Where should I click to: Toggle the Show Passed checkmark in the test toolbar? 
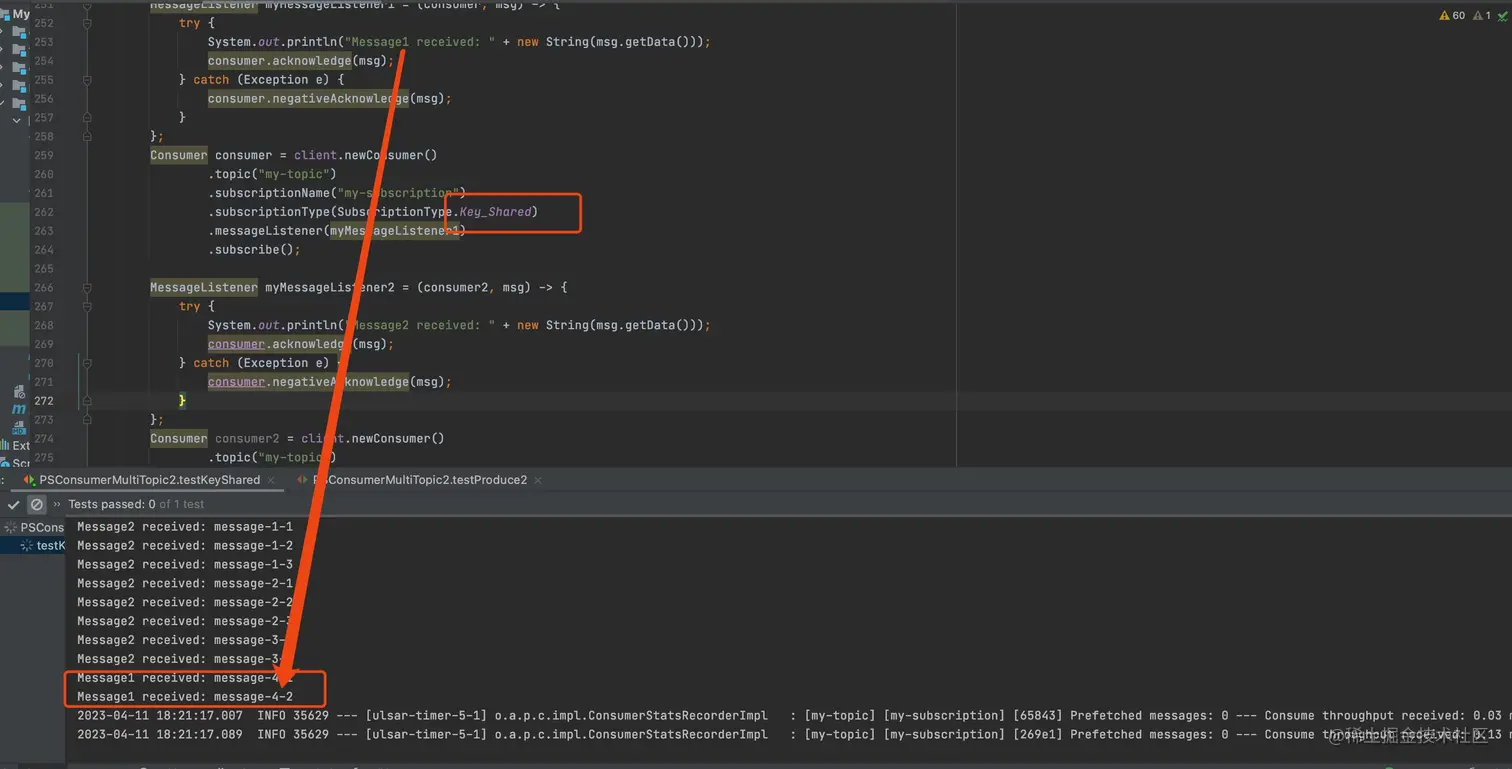click(x=13, y=505)
